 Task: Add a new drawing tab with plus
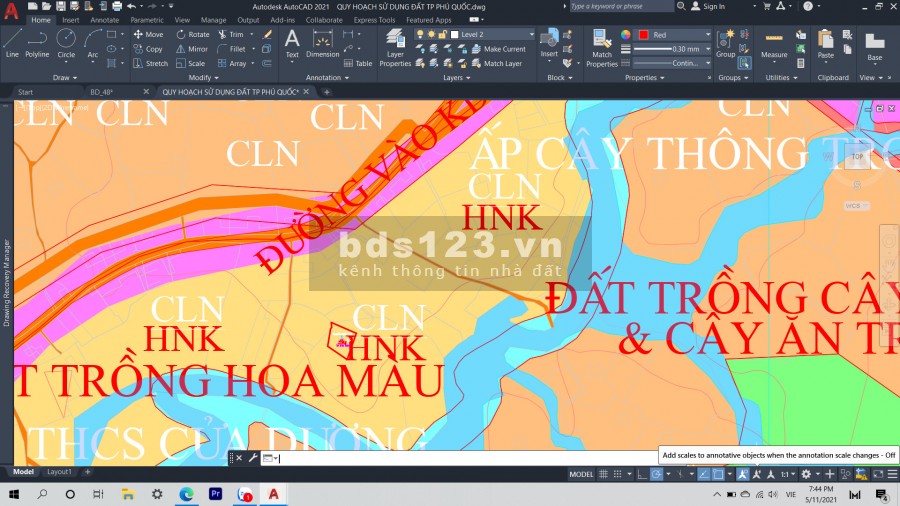point(327,92)
